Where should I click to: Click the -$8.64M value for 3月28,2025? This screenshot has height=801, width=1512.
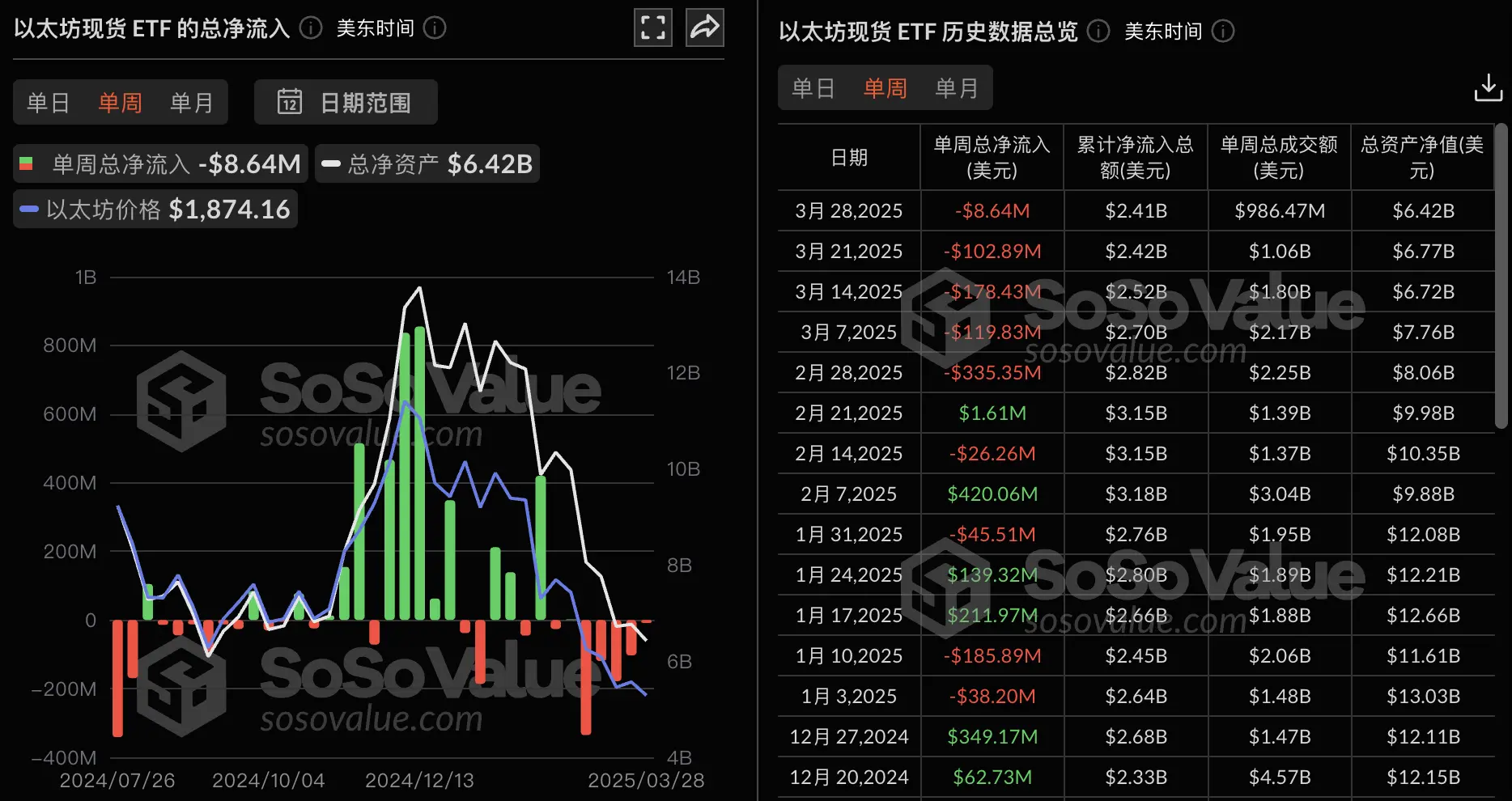pos(992,210)
